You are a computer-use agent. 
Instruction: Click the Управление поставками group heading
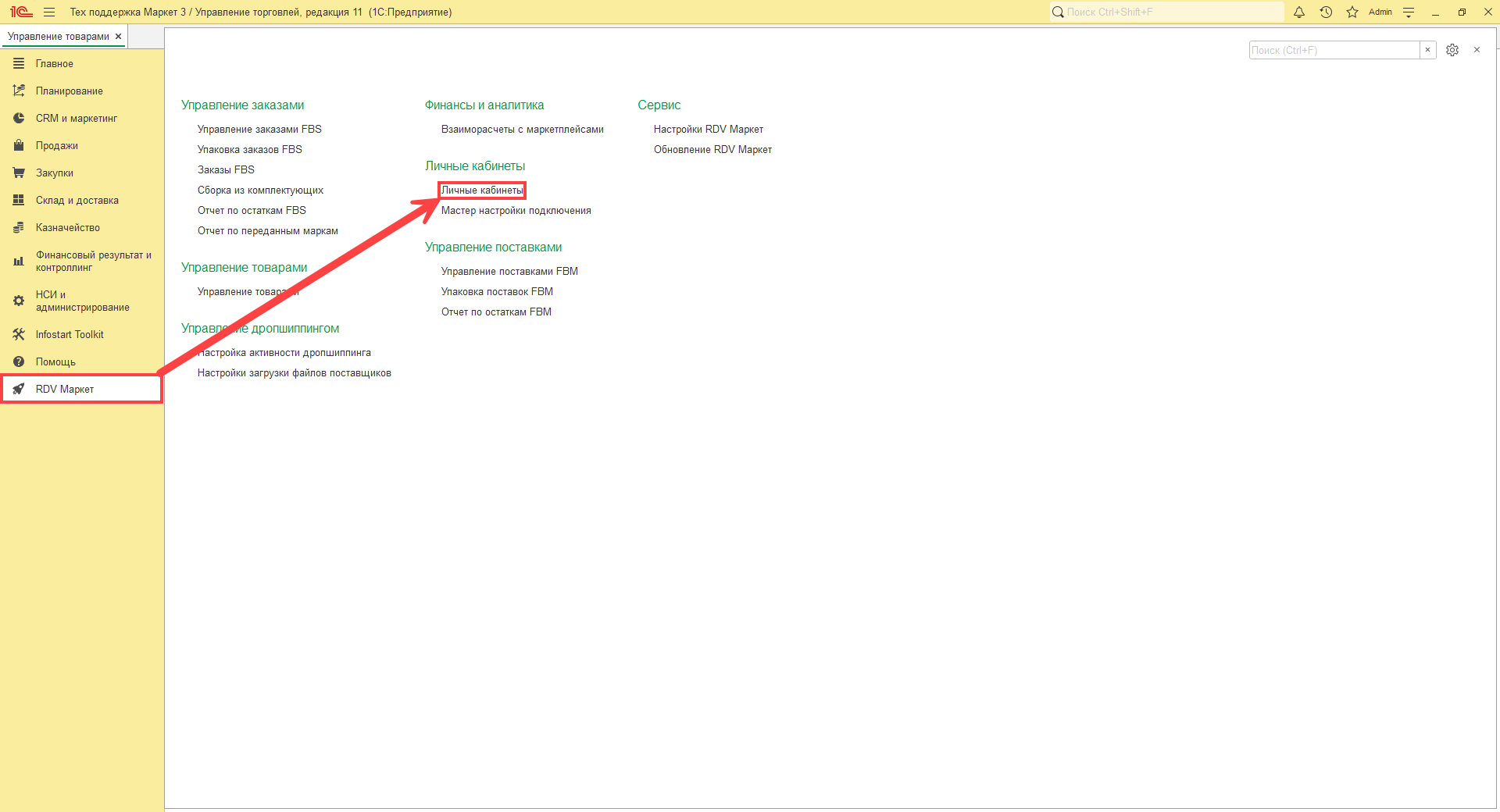point(494,247)
